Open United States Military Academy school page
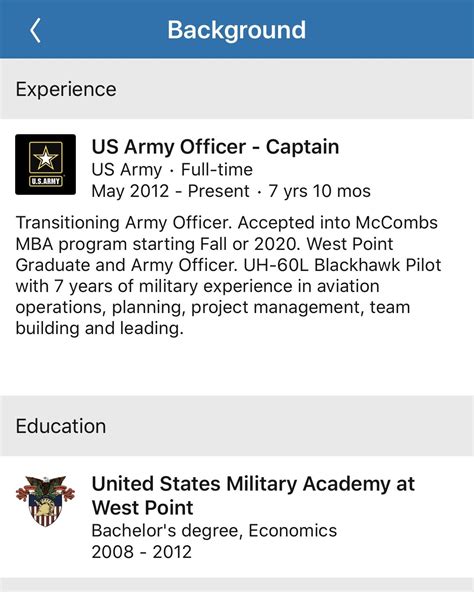Viewport: 474px width, 592px height. pyautogui.click(x=253, y=495)
